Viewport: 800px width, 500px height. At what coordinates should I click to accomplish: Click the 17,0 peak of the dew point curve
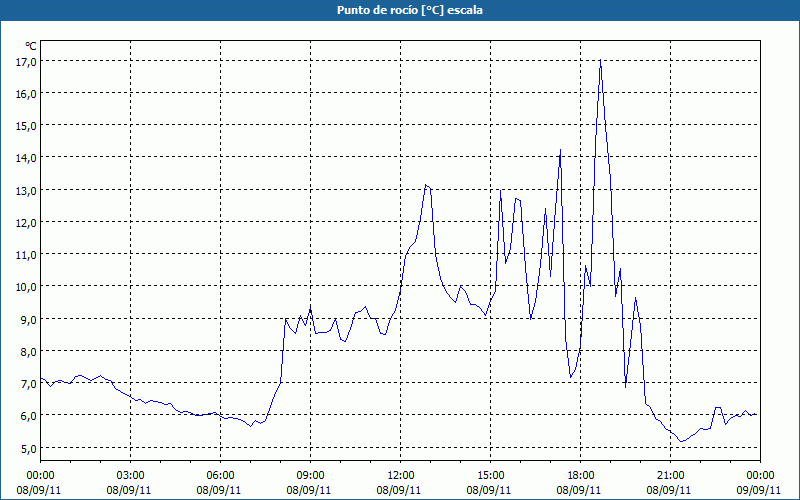tap(601, 61)
